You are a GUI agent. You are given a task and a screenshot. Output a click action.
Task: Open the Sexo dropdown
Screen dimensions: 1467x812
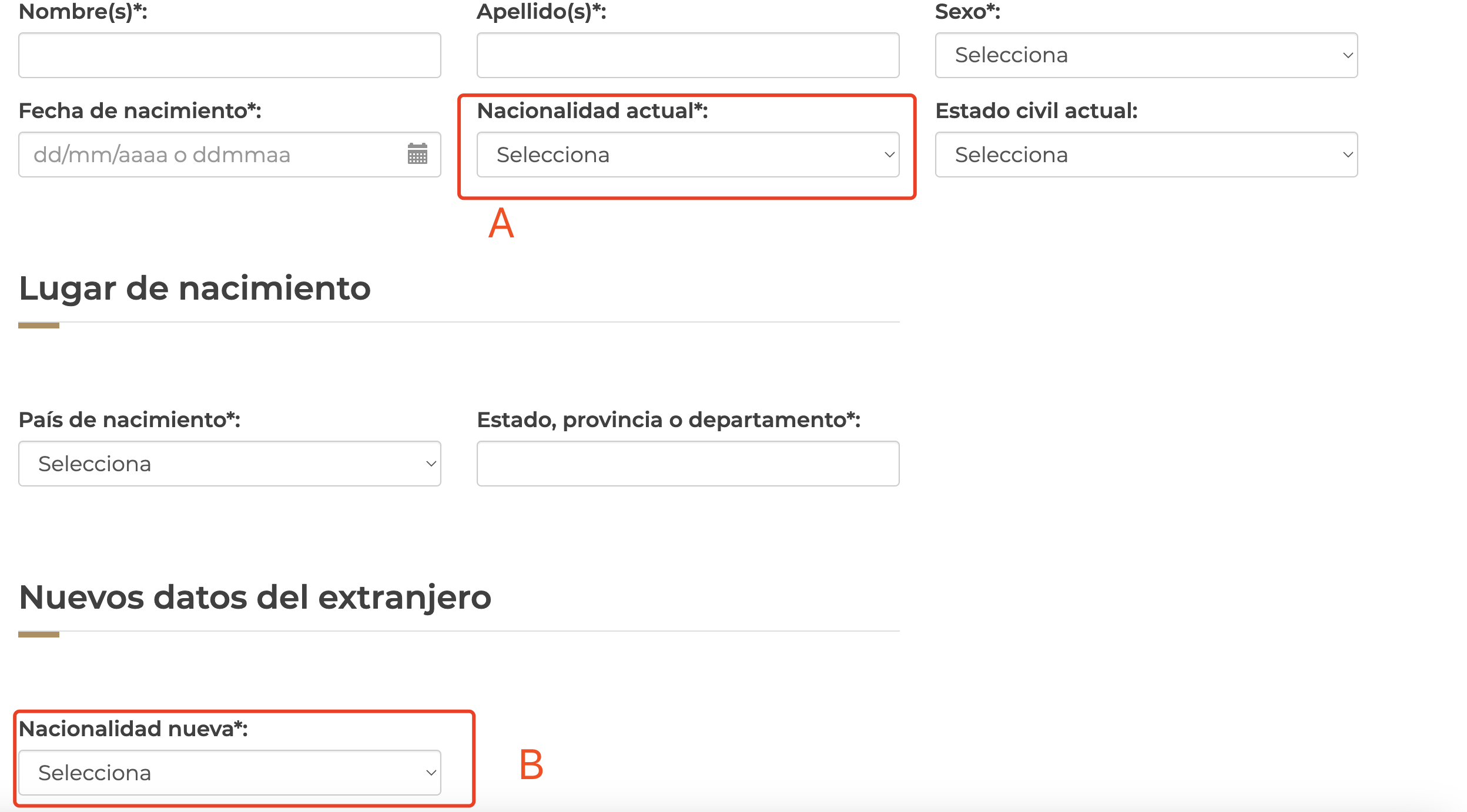(x=1146, y=55)
